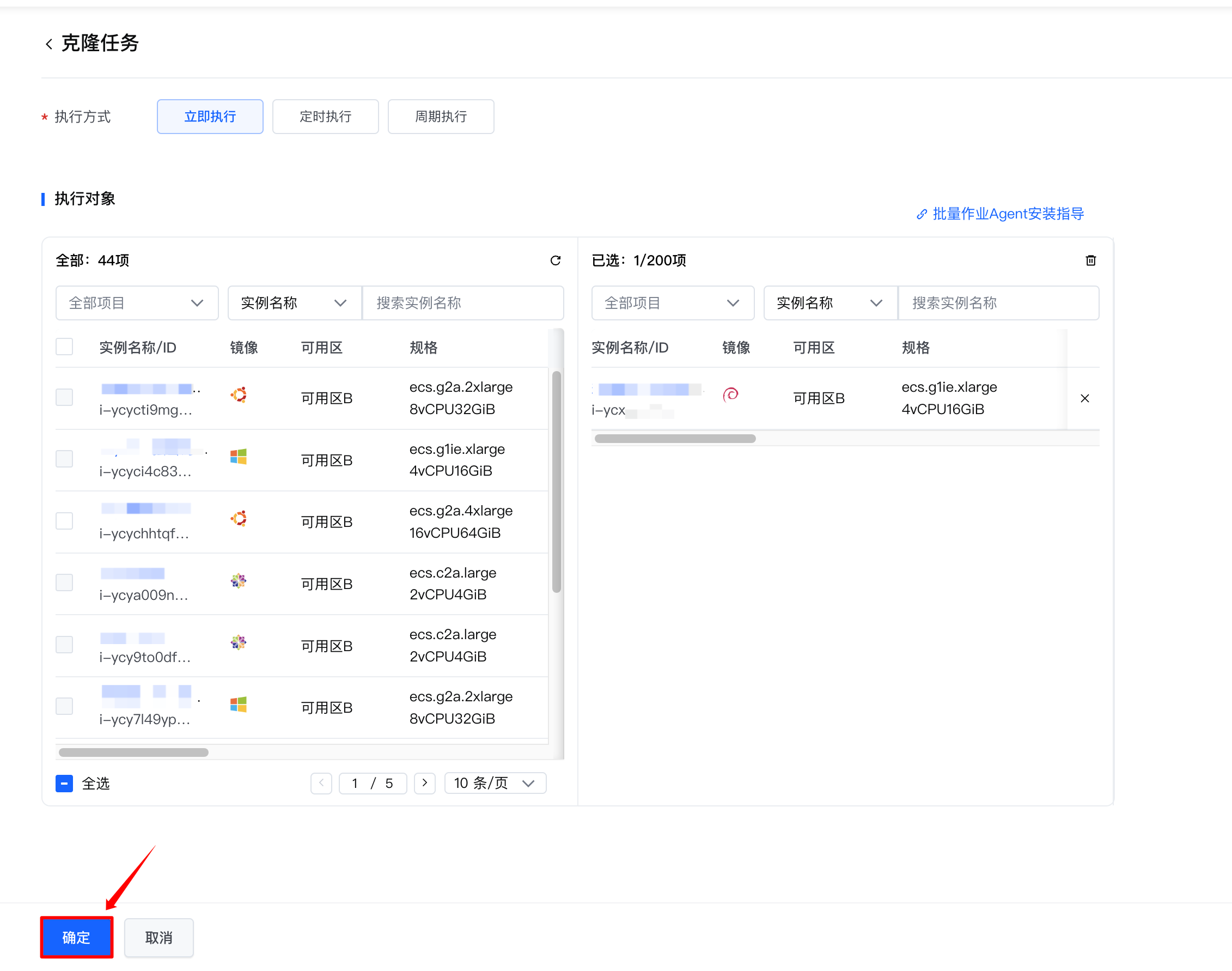The image size is (1232, 971).
Task: Click the previous page arrow
Action: tap(321, 783)
